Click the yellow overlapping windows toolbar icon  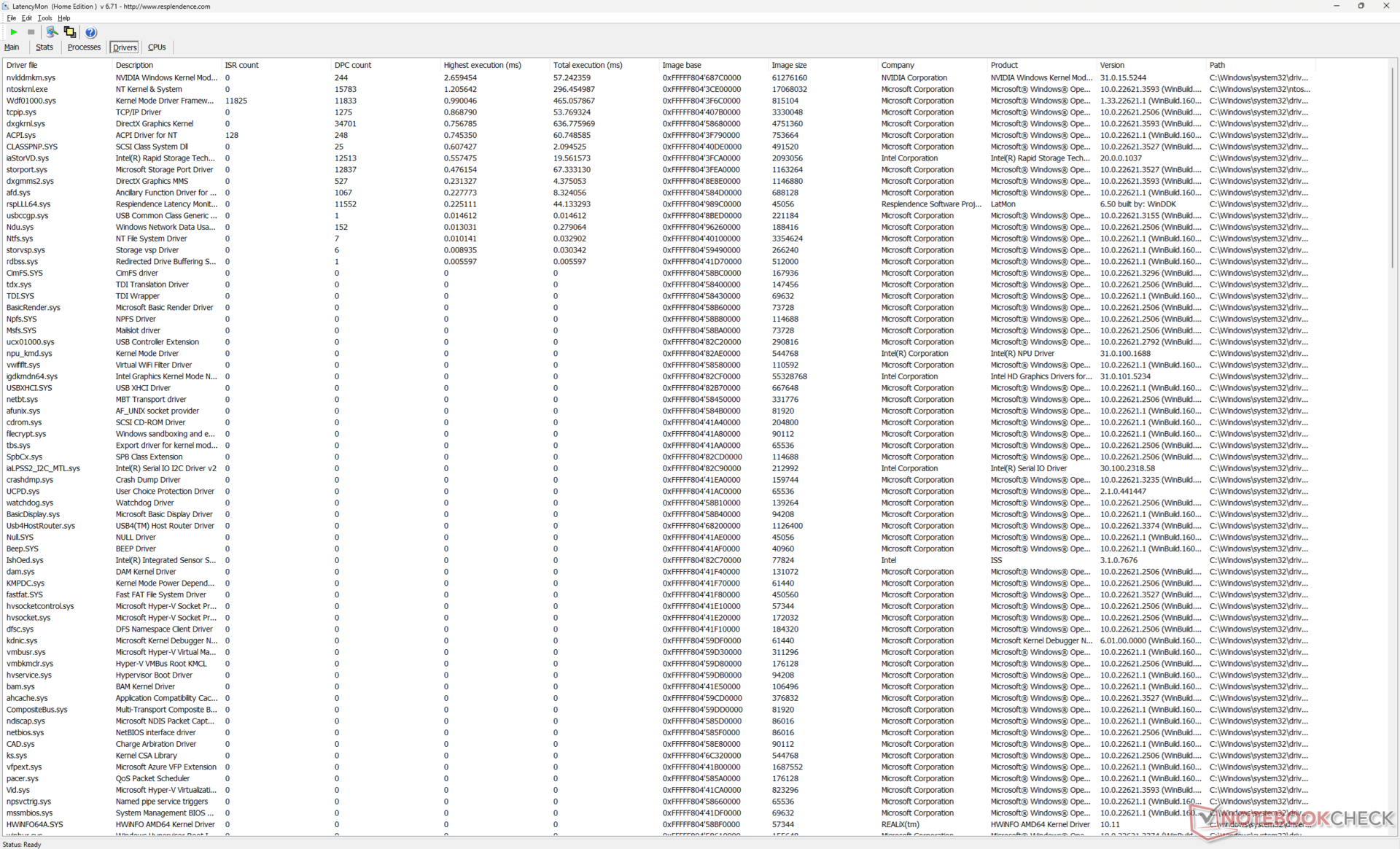(x=70, y=32)
